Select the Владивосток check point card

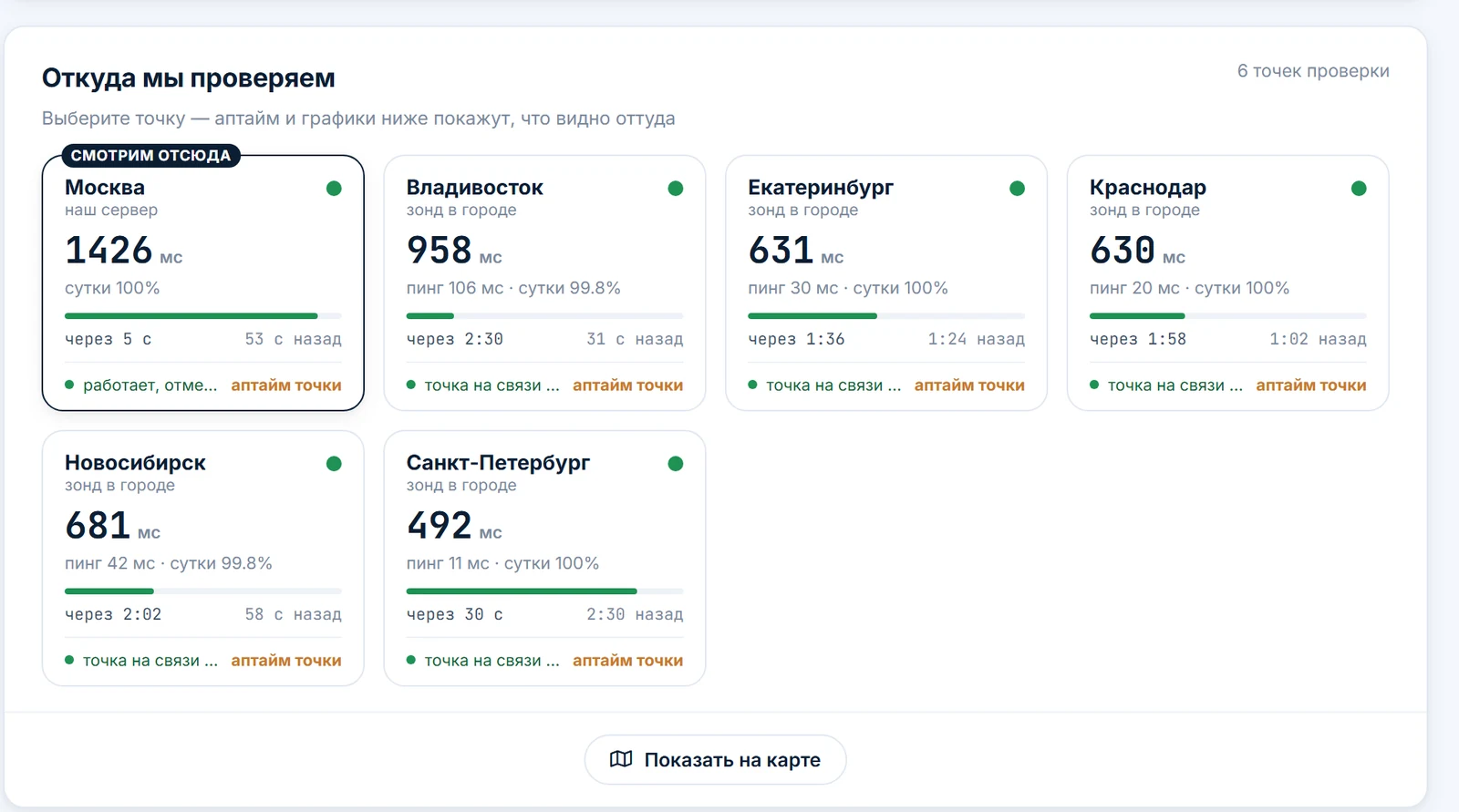tap(544, 283)
